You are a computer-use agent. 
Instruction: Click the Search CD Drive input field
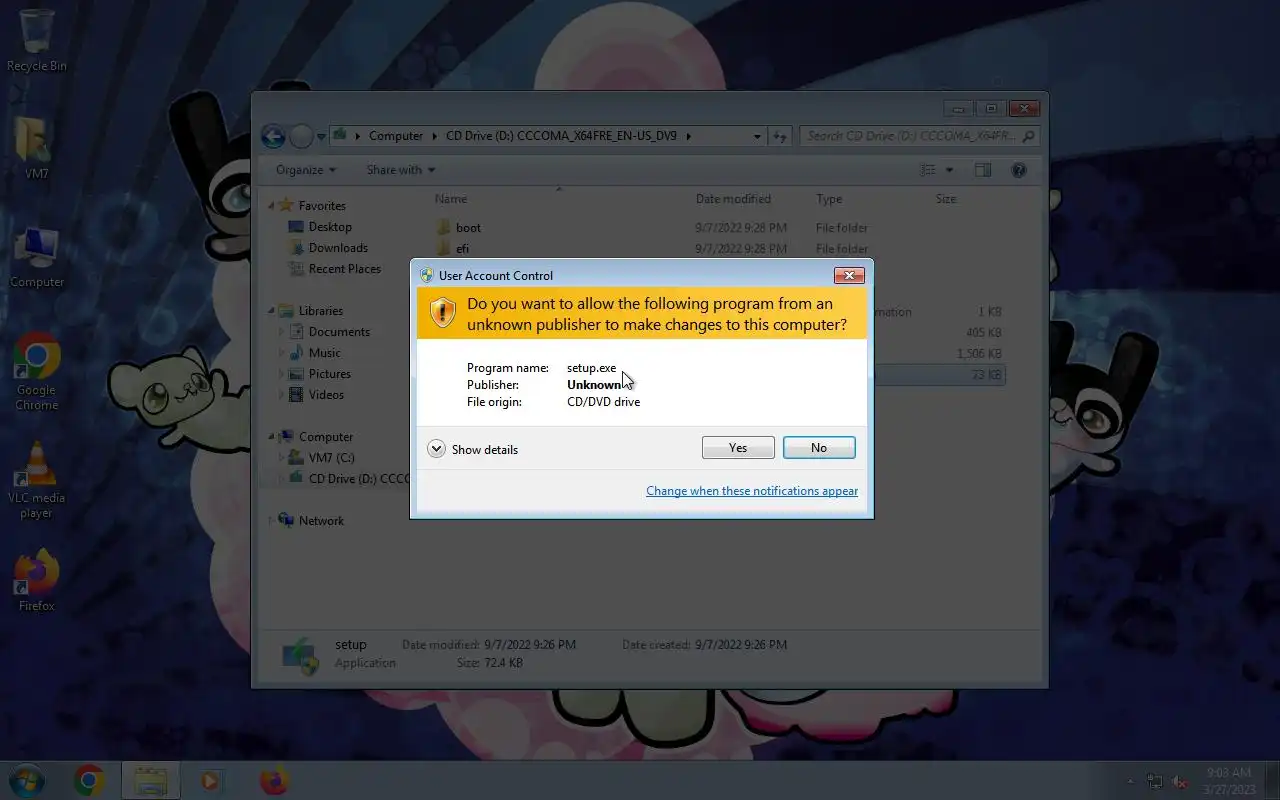click(919, 136)
